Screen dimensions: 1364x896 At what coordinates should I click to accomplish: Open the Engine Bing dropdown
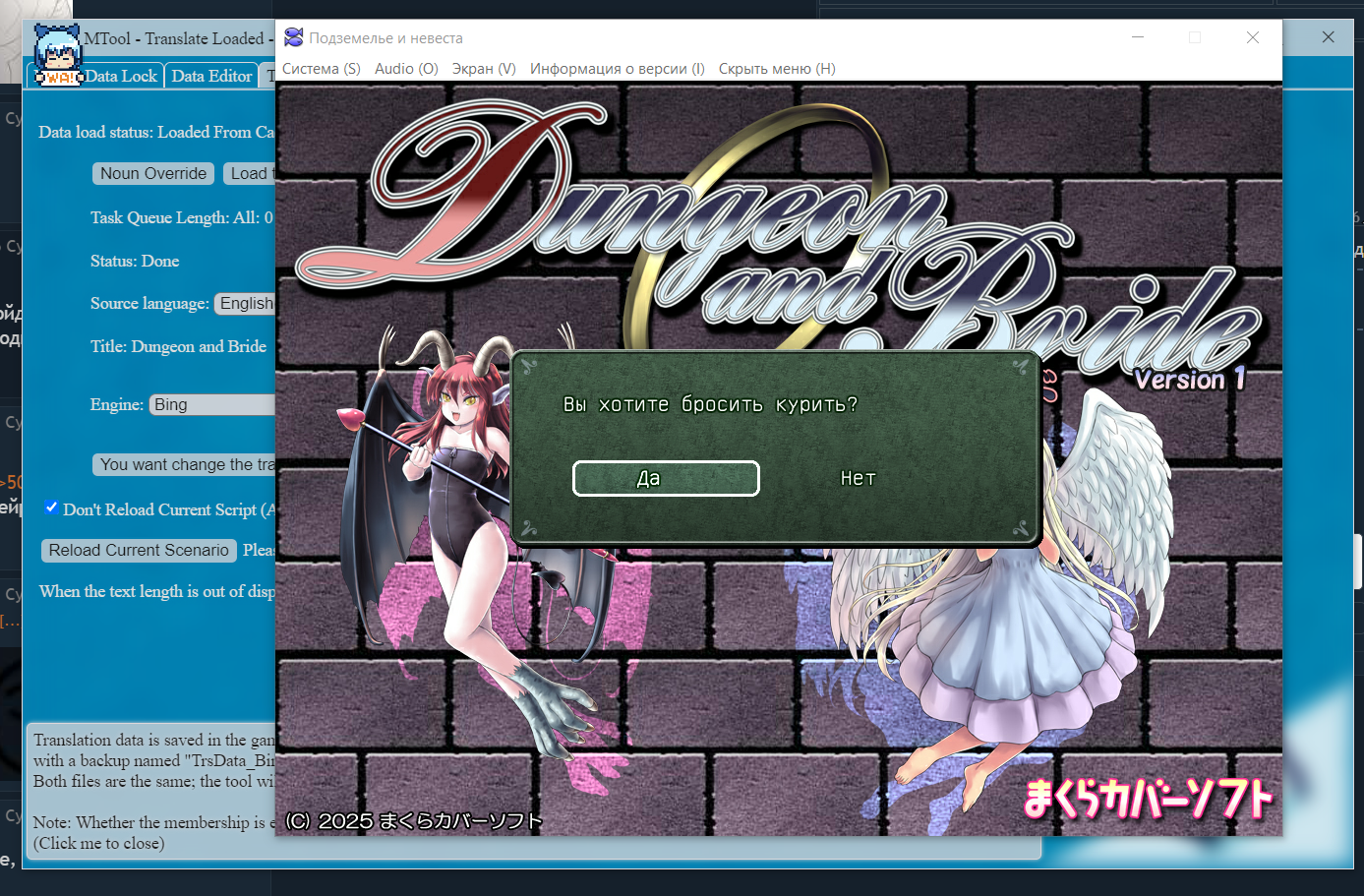[212, 405]
